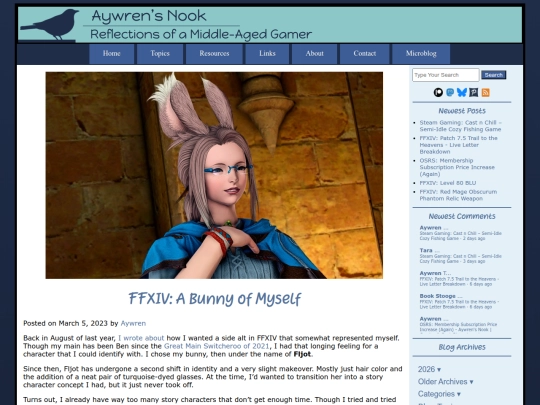Expand the Older Archives dropdown
540x405 pixels.
click(445, 382)
